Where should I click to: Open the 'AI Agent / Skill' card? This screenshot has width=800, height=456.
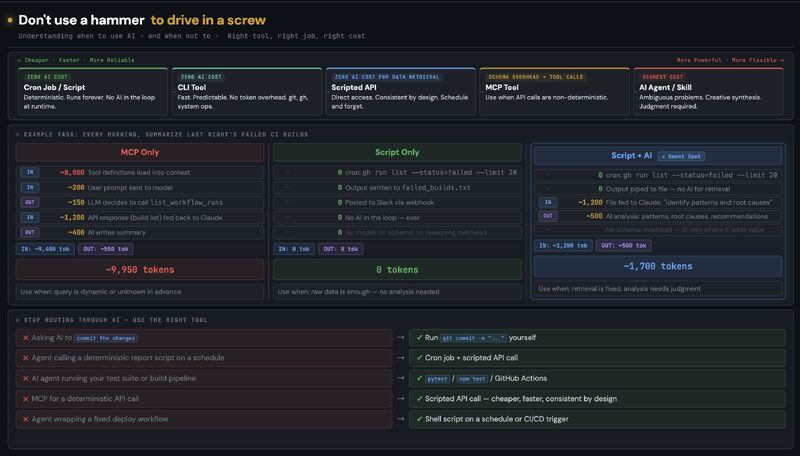point(708,91)
